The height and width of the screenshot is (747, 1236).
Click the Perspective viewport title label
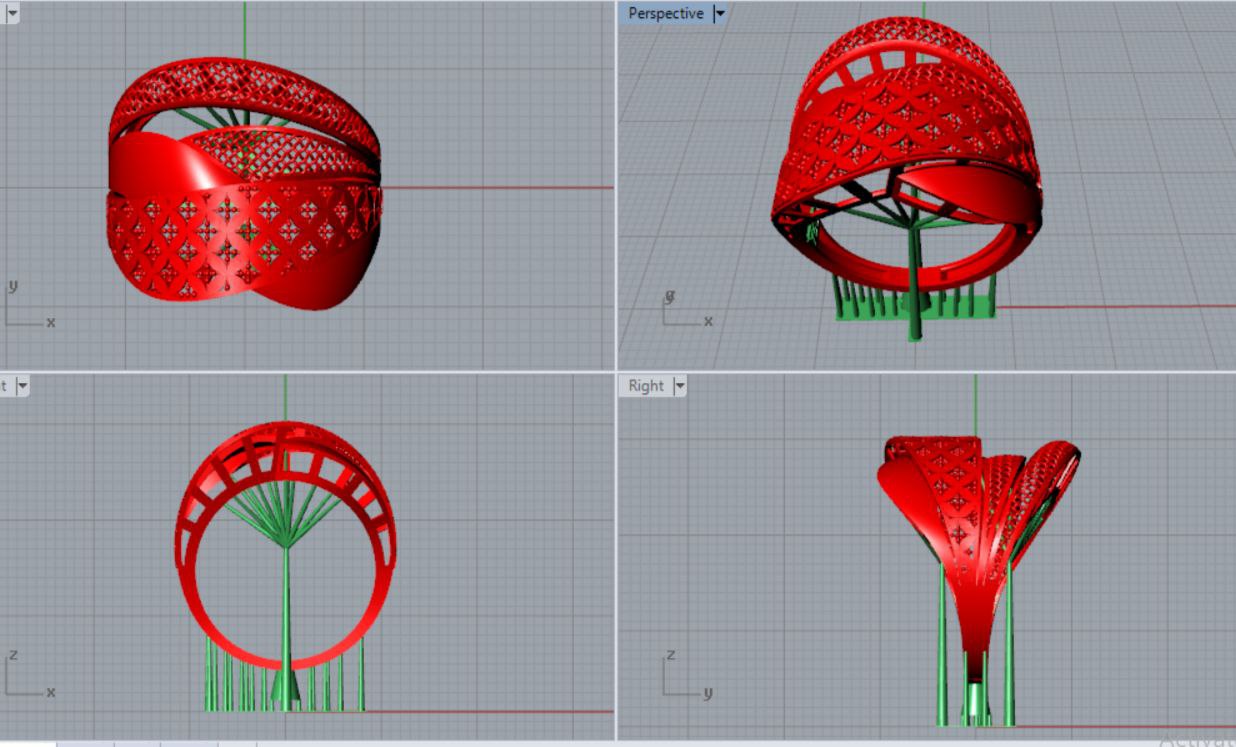click(665, 14)
